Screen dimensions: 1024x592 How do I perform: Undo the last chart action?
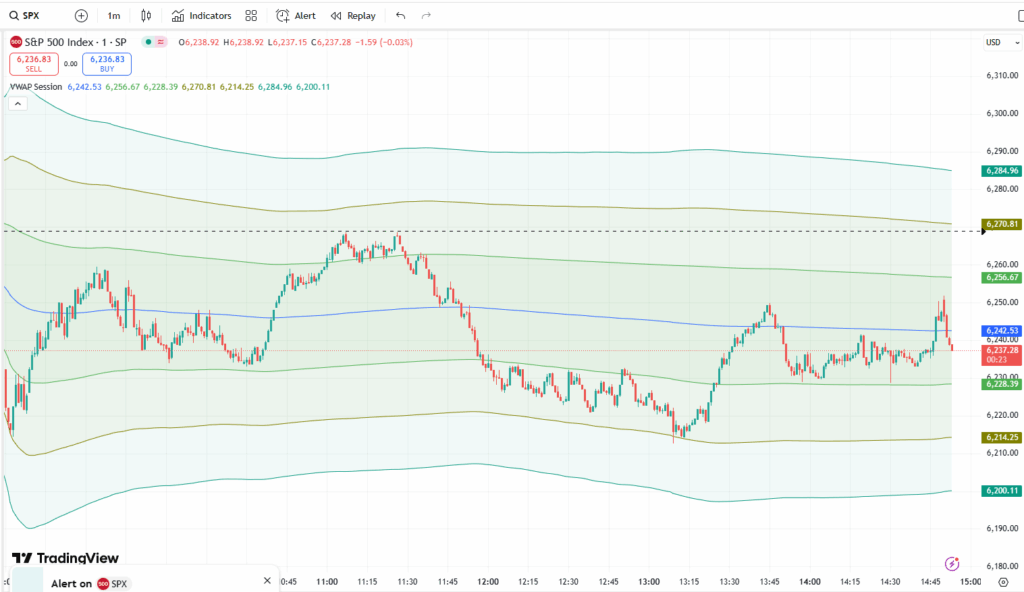[400, 16]
